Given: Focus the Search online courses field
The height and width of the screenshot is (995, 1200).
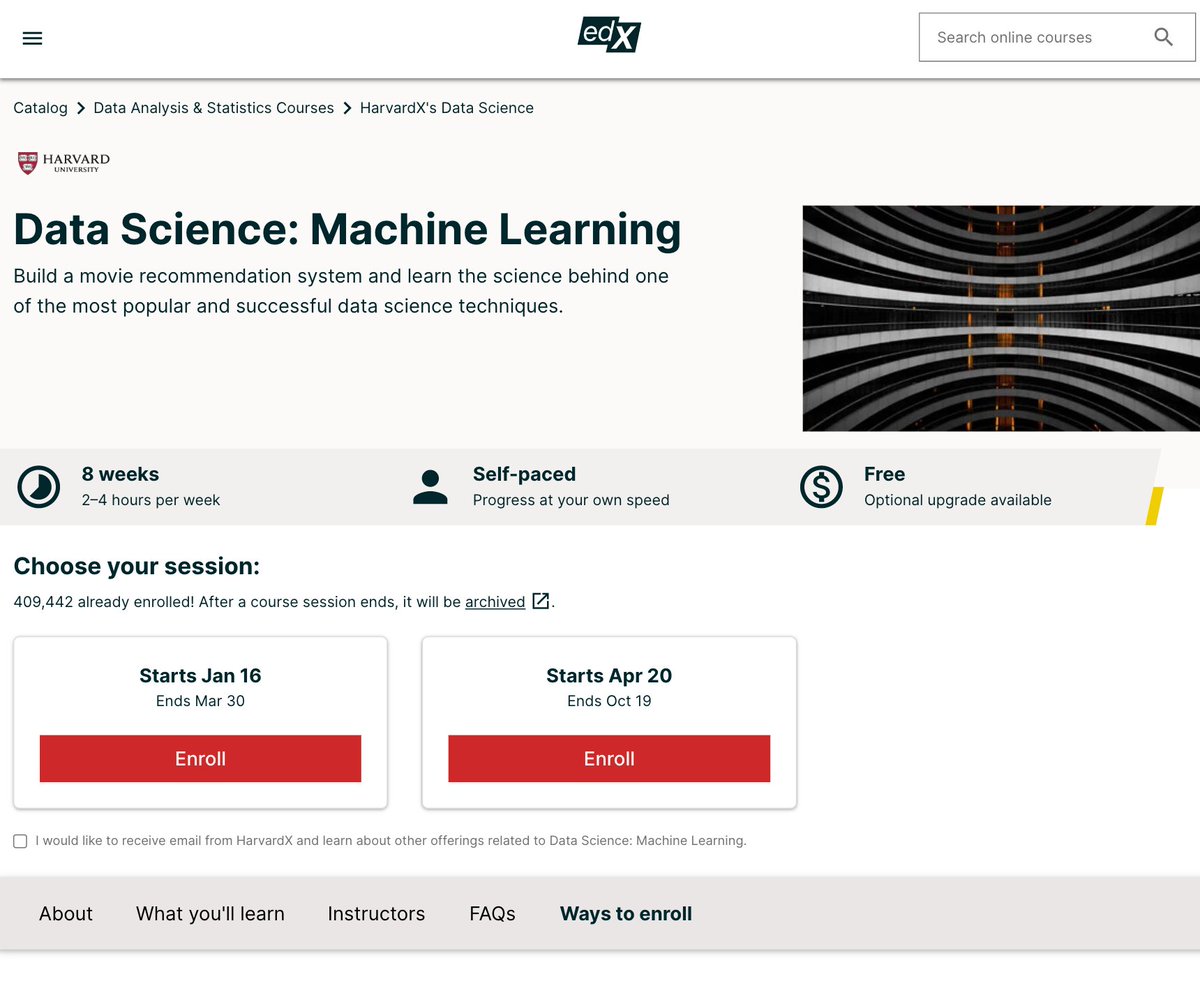Looking at the screenshot, I should (1057, 37).
